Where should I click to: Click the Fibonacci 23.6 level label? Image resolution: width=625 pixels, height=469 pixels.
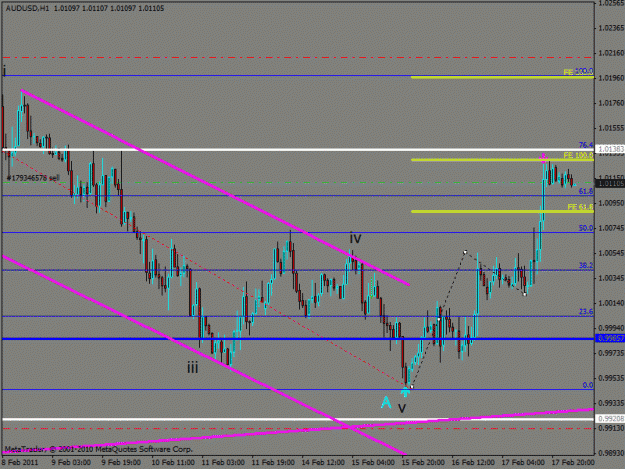586,312
